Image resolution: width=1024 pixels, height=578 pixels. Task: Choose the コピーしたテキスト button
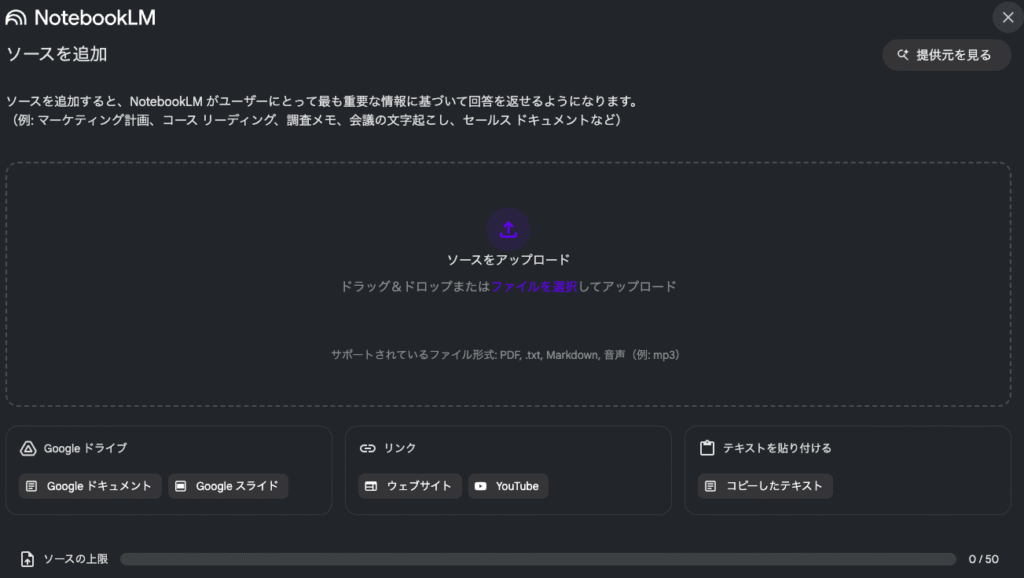(x=765, y=486)
